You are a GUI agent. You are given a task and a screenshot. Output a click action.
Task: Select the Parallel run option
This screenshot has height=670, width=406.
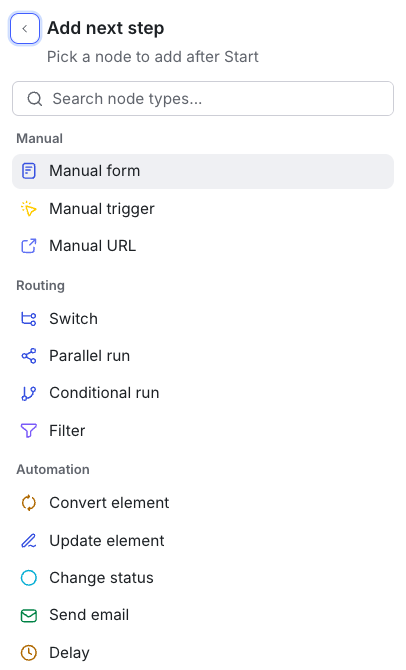pos(203,356)
